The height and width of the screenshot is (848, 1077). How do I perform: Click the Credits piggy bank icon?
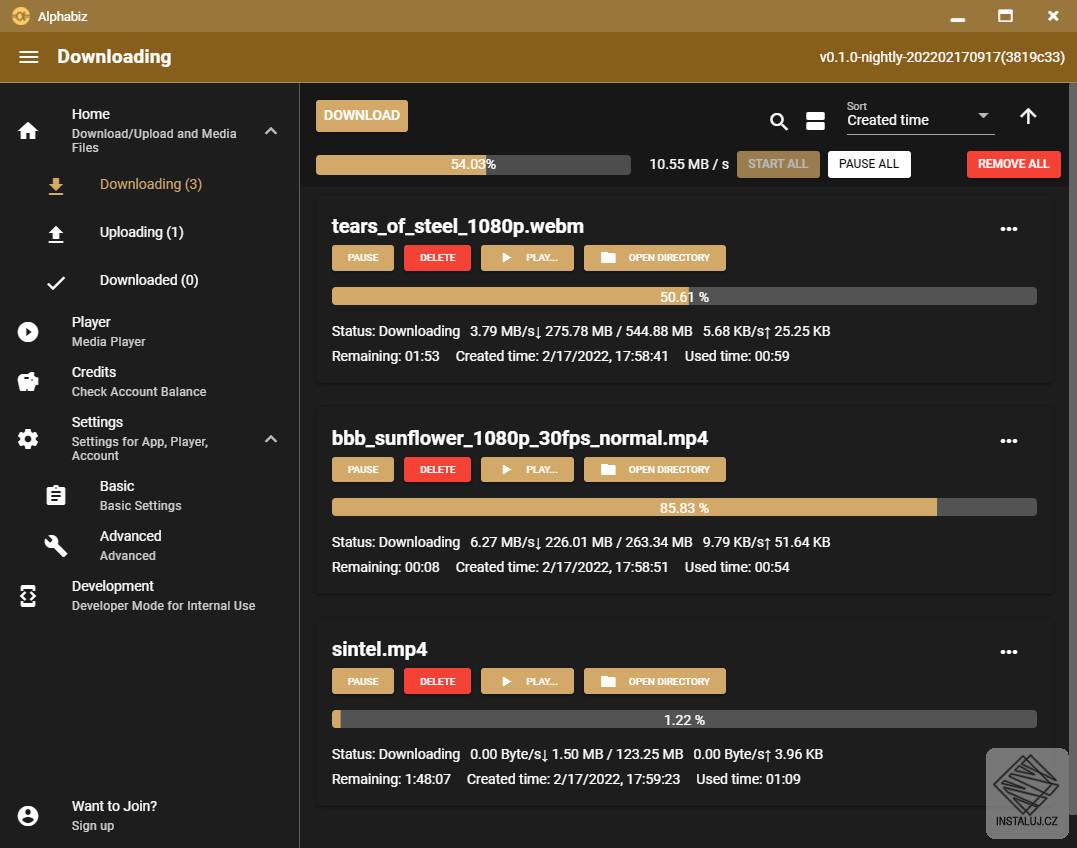tap(28, 382)
